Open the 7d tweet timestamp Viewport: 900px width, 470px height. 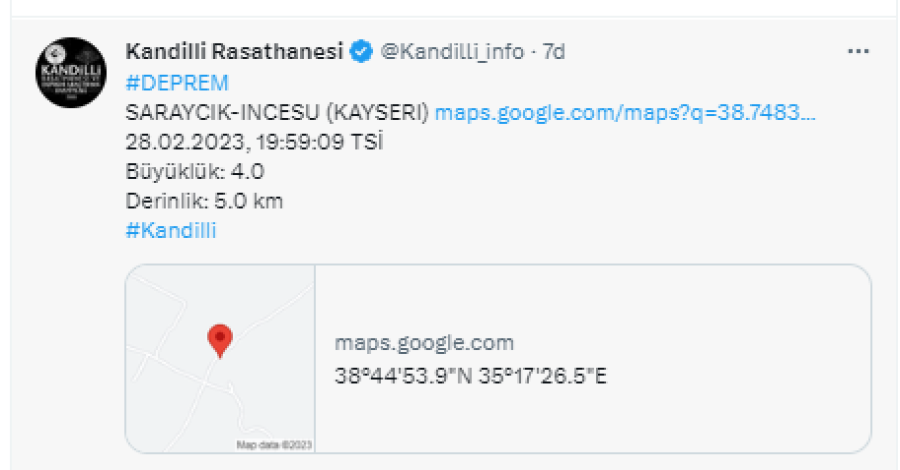point(554,51)
